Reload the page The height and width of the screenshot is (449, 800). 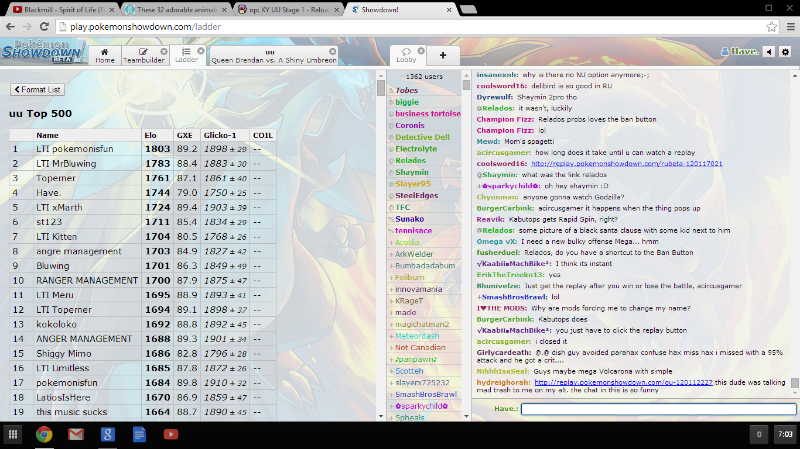tap(44, 27)
